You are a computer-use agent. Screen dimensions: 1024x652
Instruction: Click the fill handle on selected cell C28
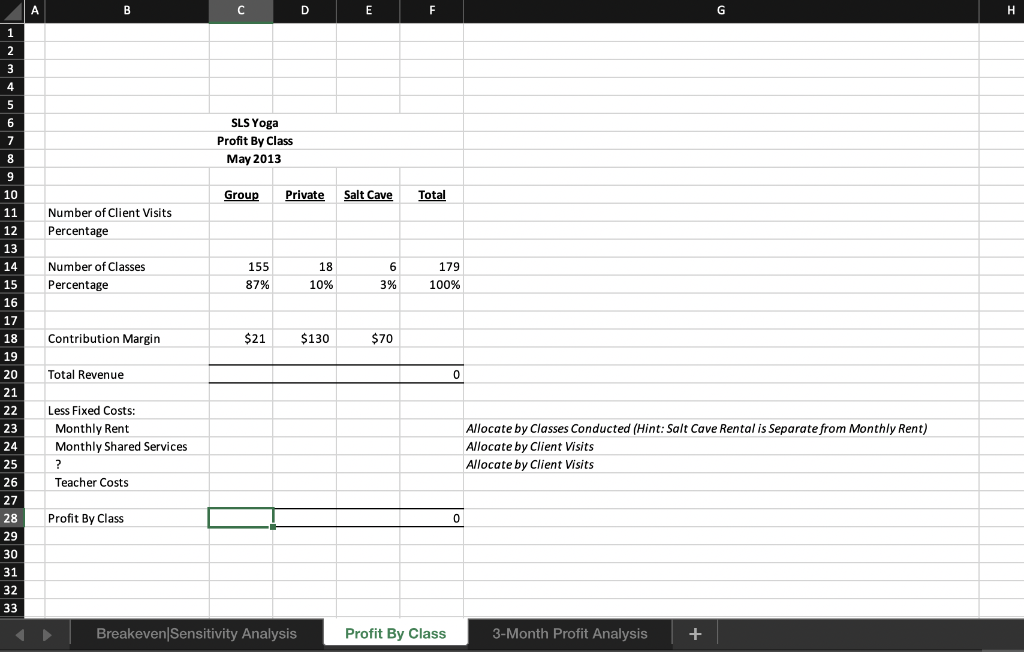(272, 527)
